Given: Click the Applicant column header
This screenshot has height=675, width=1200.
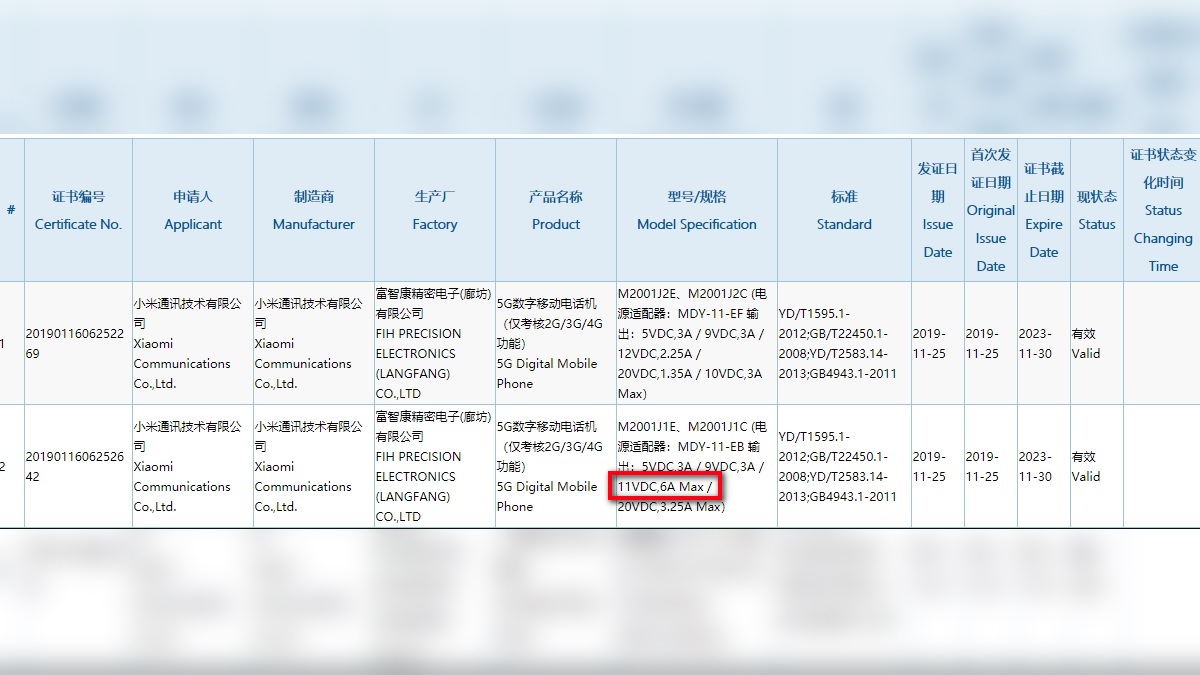Looking at the screenshot, I should point(192,210).
